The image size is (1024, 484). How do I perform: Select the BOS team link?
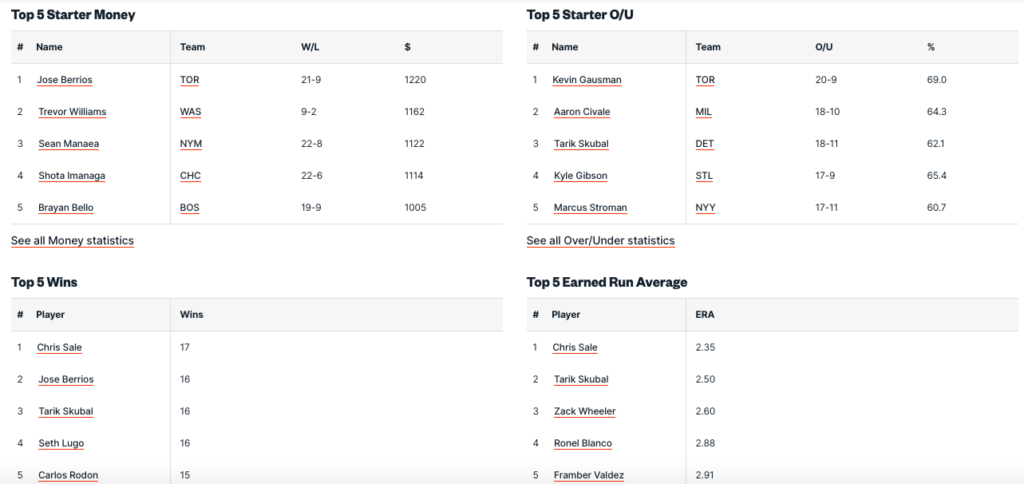(x=190, y=208)
